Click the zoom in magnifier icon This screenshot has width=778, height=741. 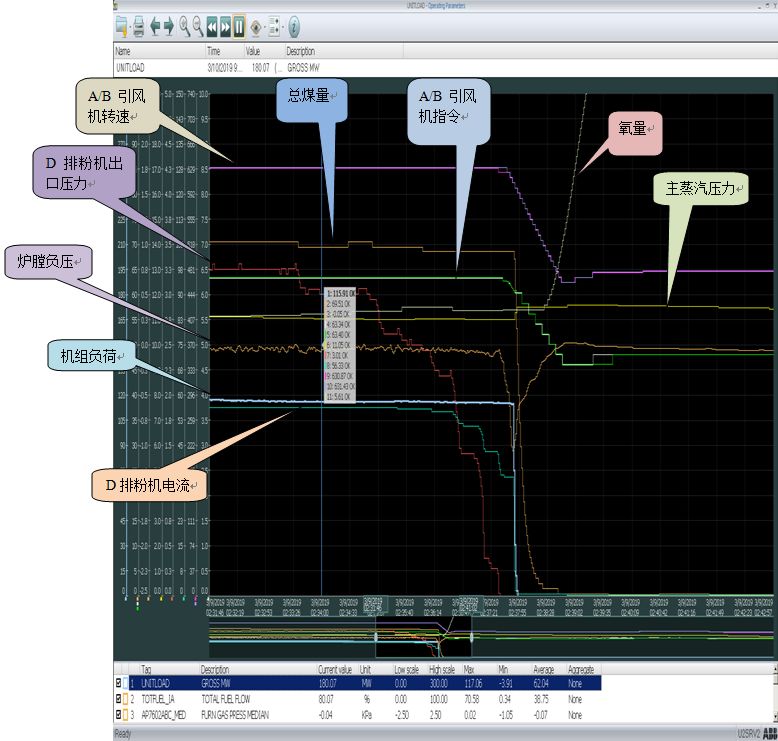(x=184, y=26)
